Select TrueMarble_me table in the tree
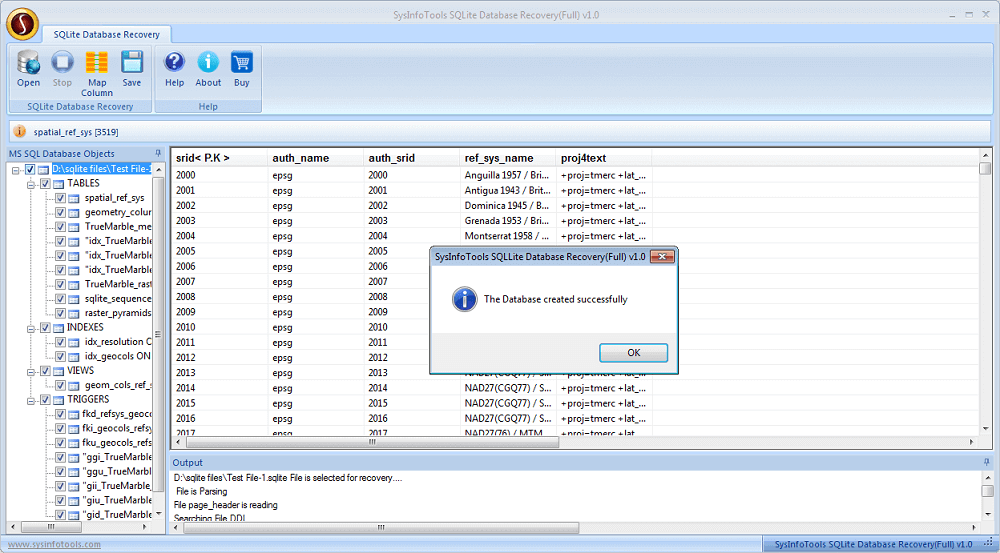Screen dimensions: 1000x553 (118, 226)
